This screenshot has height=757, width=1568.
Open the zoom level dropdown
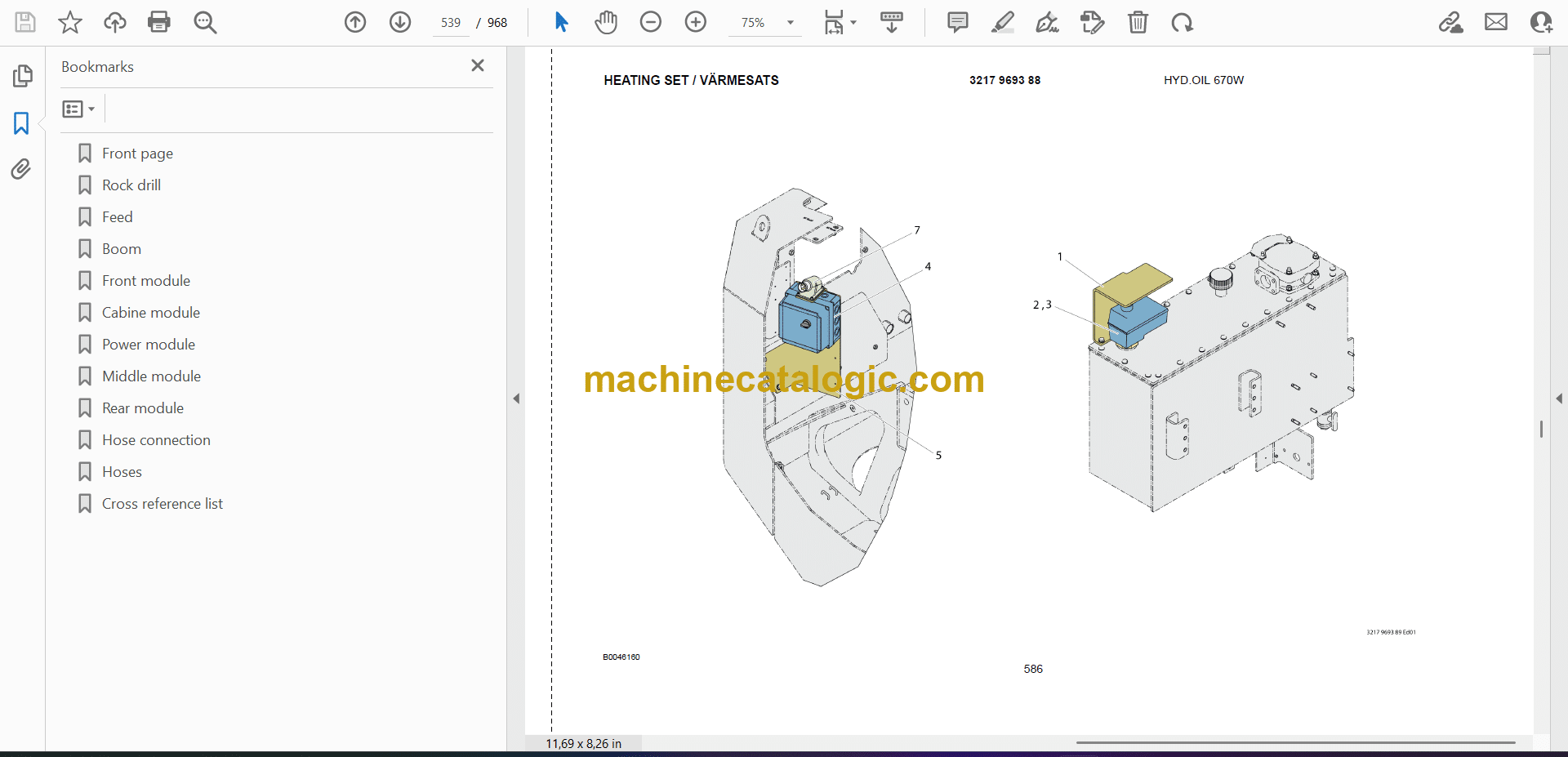coord(790,23)
